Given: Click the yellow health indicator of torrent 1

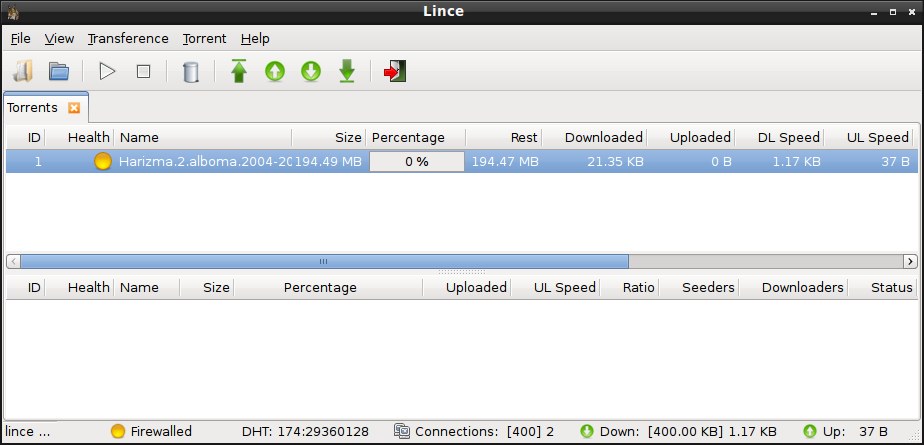Looking at the screenshot, I should click(x=103, y=161).
